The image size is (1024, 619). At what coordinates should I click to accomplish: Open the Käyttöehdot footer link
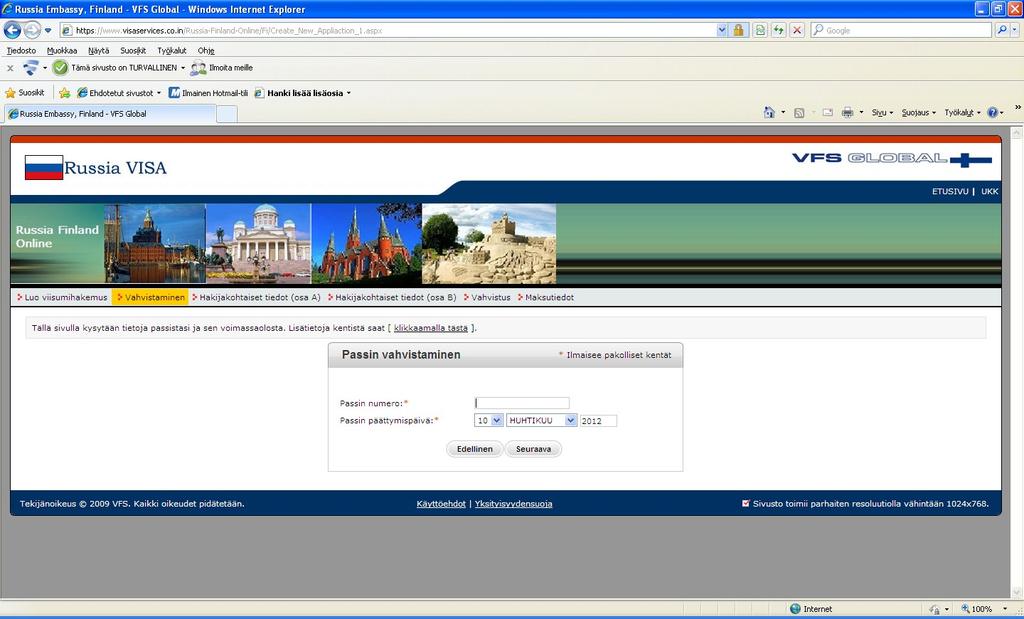[441, 503]
